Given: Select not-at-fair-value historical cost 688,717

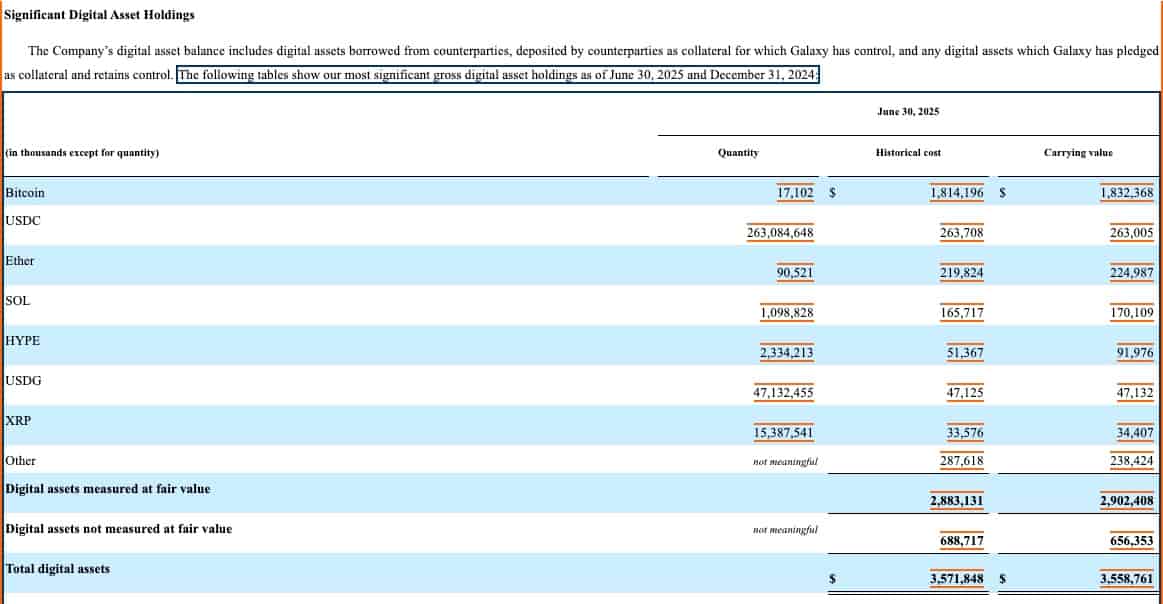Looking at the screenshot, I should click(x=961, y=540).
